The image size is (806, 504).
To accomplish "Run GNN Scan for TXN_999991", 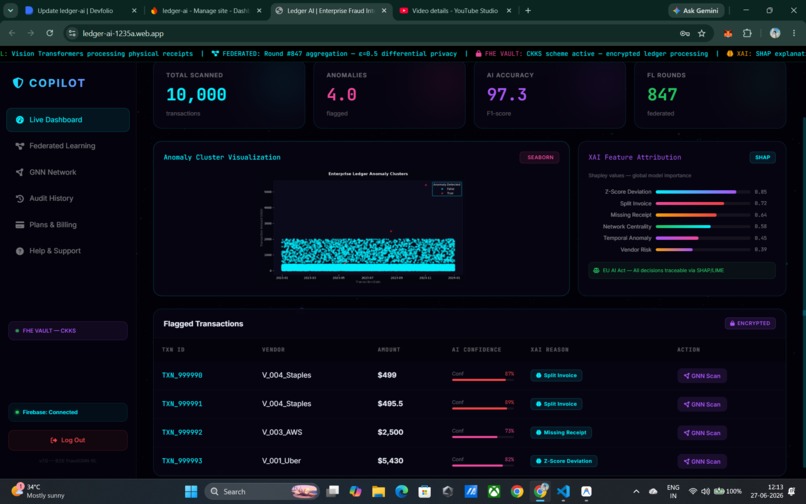I will [x=702, y=404].
